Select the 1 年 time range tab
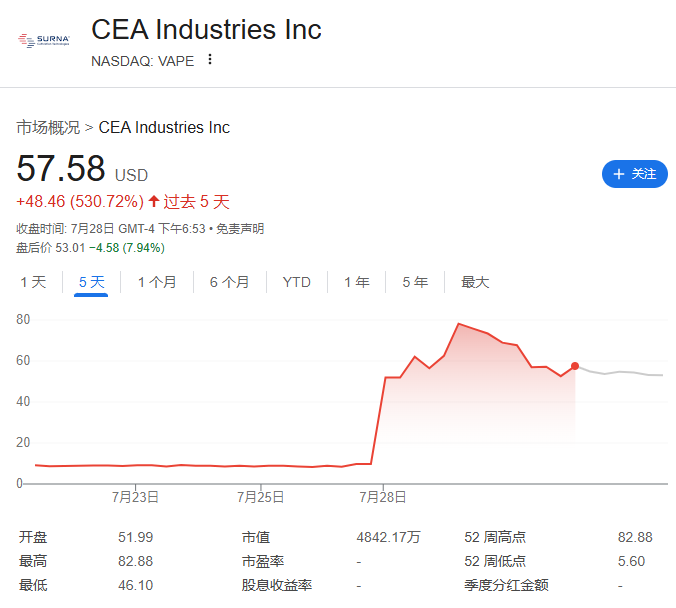676x608 pixels. [x=357, y=282]
